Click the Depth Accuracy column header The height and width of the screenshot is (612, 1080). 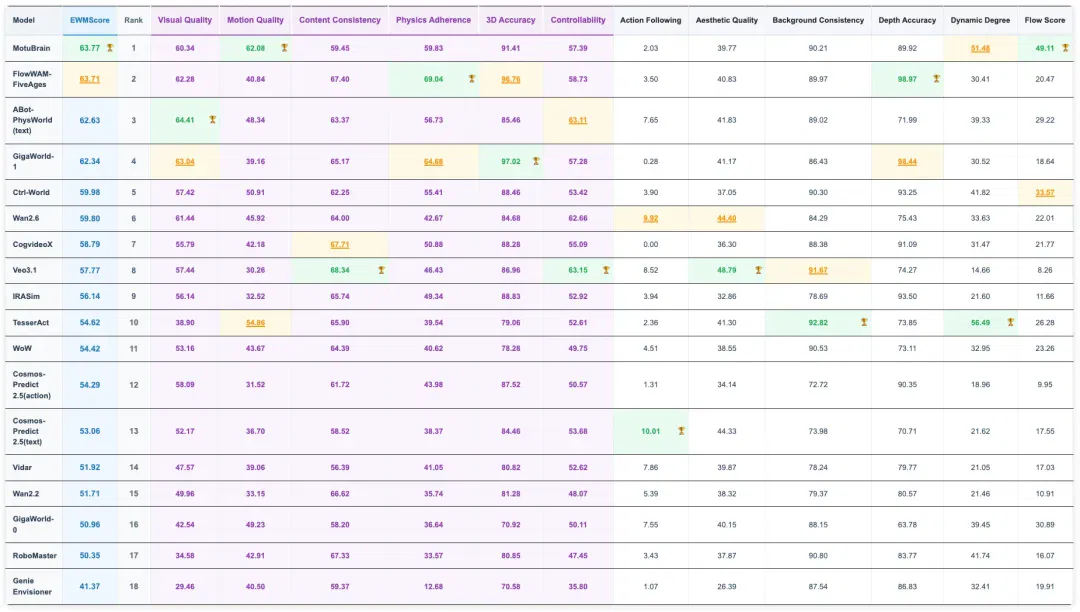pos(907,20)
